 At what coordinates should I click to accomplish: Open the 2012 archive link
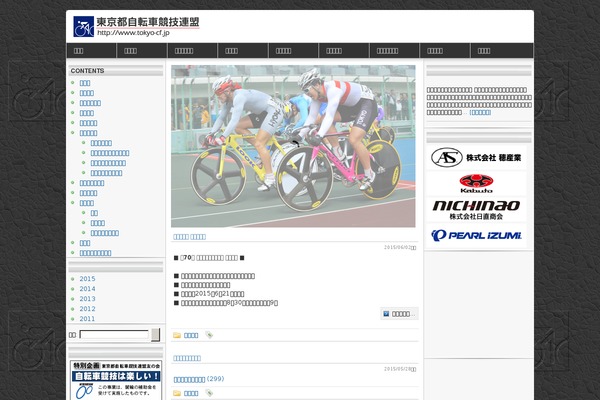coord(87,309)
